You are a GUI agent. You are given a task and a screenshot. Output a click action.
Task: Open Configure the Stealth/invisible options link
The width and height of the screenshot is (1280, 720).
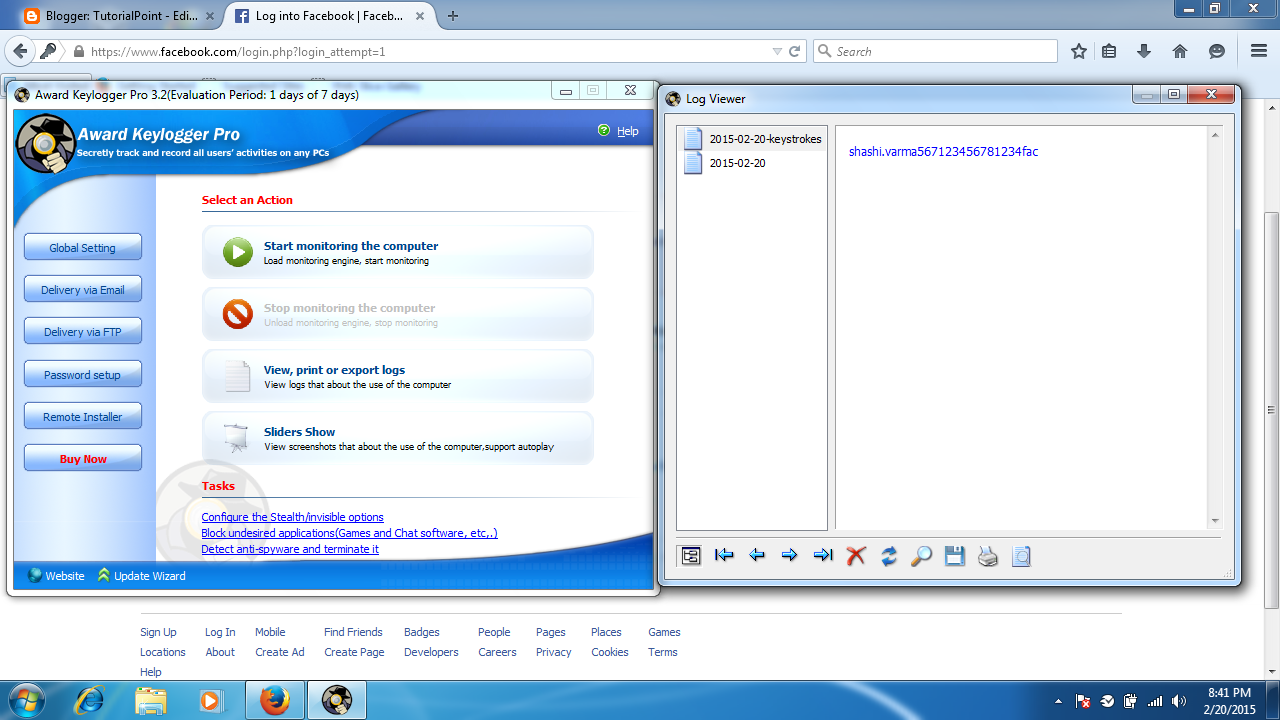point(292,517)
